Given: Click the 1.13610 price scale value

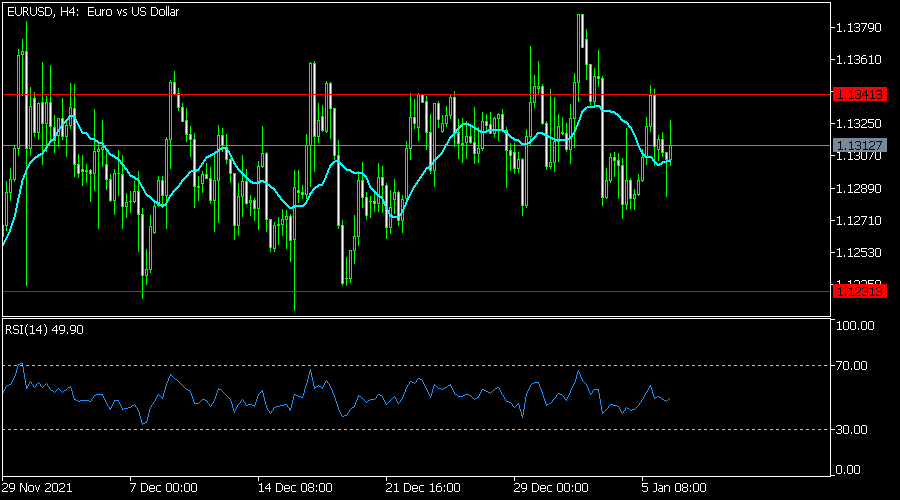Looking at the screenshot, I should (x=858, y=60).
